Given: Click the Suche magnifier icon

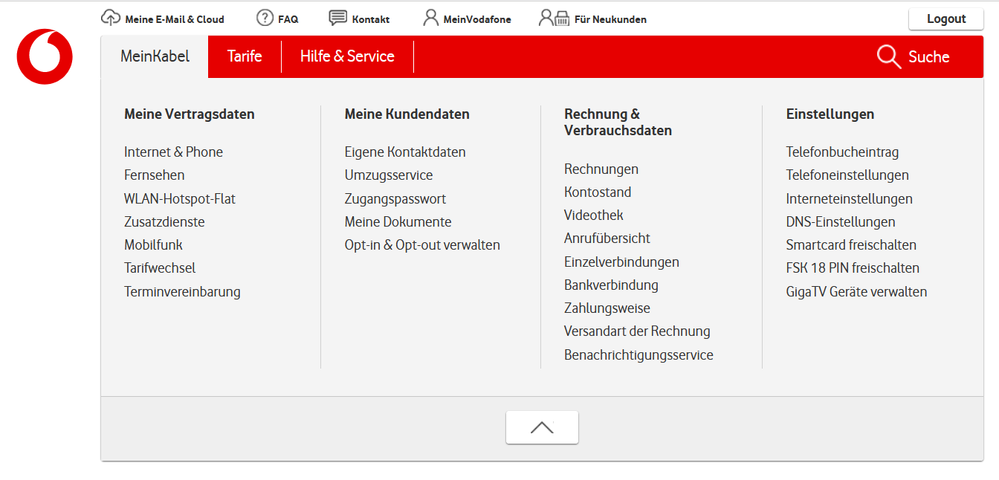Looking at the screenshot, I should click(888, 57).
